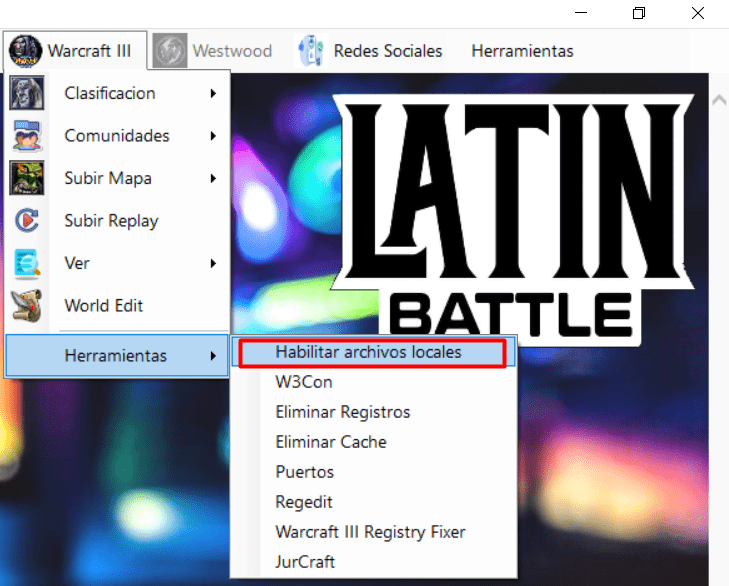Open Regedit from the submenu
Screen dimensions: 729x586
374,502
